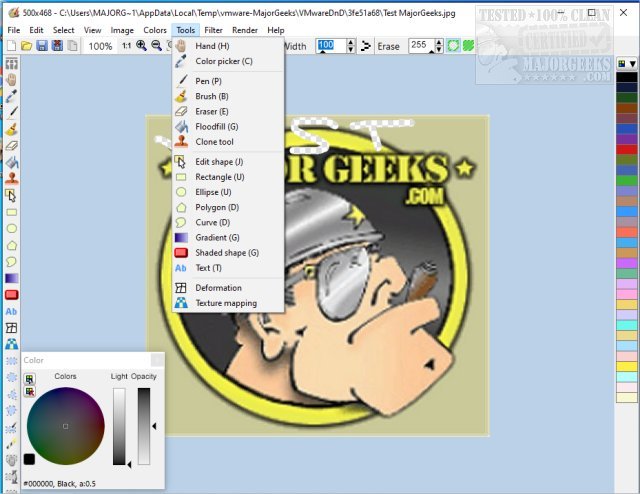Decrease Width with down stepper arrow

coord(351,49)
